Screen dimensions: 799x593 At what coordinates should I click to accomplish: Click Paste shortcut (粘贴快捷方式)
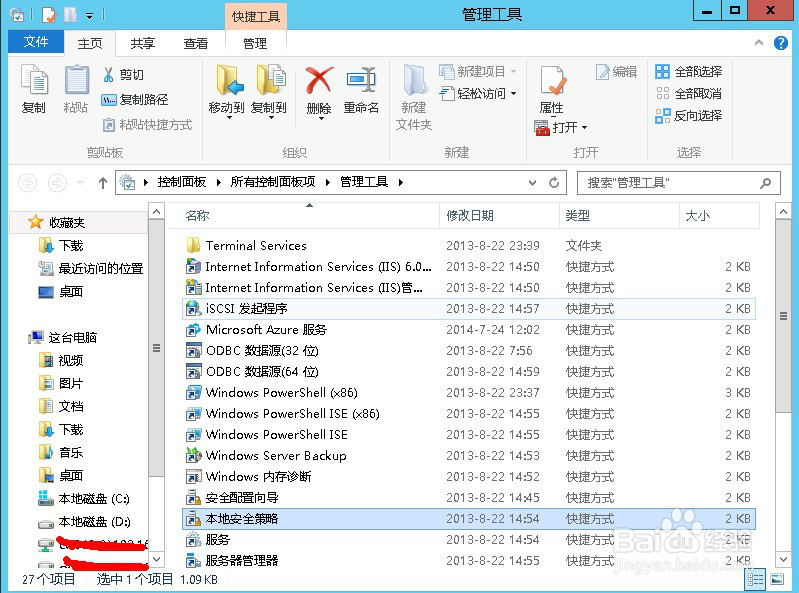point(148,125)
